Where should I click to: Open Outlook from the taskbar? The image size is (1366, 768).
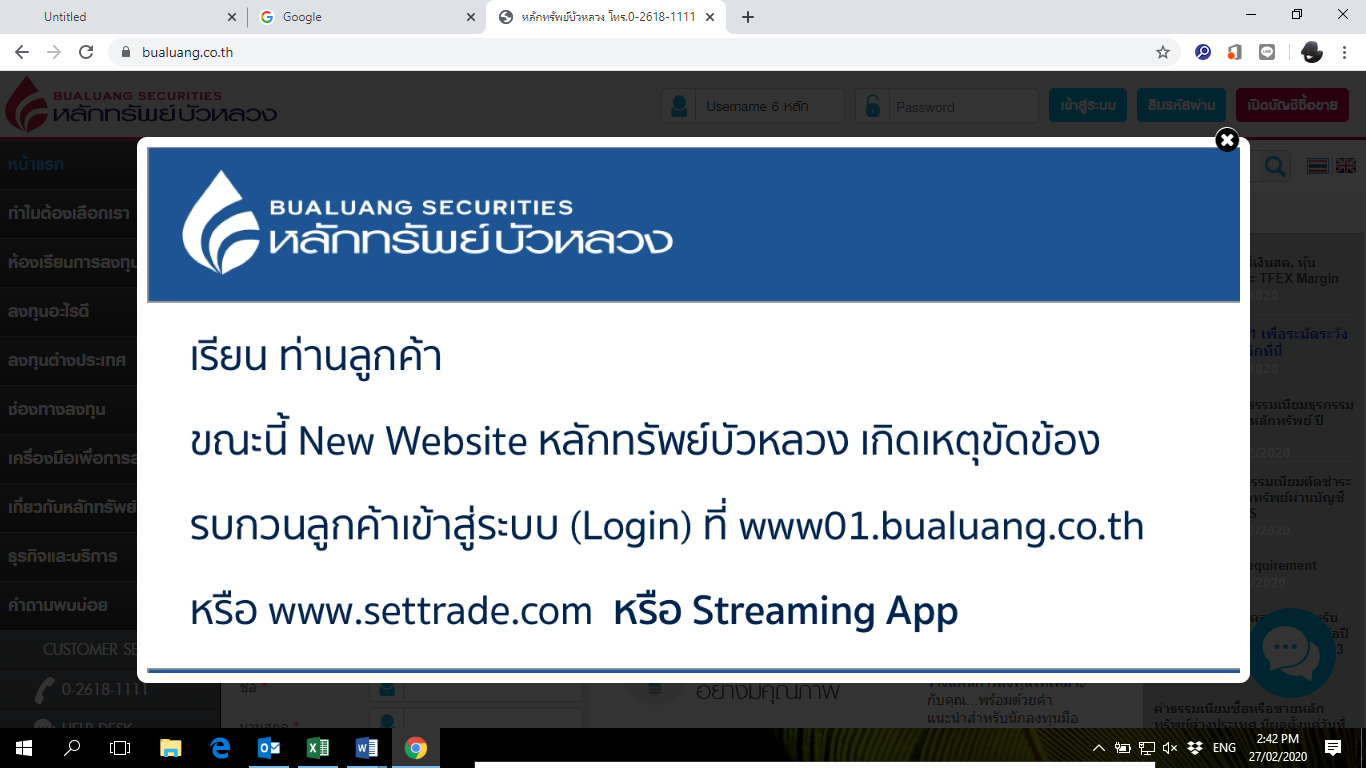pos(269,747)
